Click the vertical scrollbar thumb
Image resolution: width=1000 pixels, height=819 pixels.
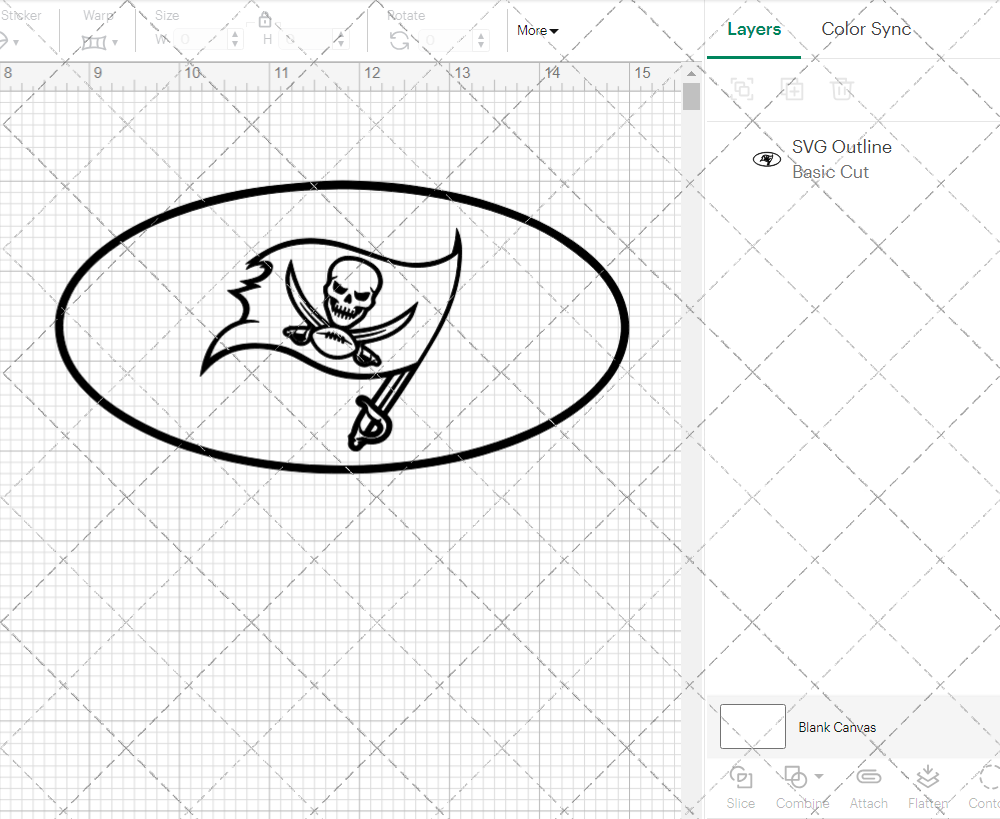[x=691, y=97]
